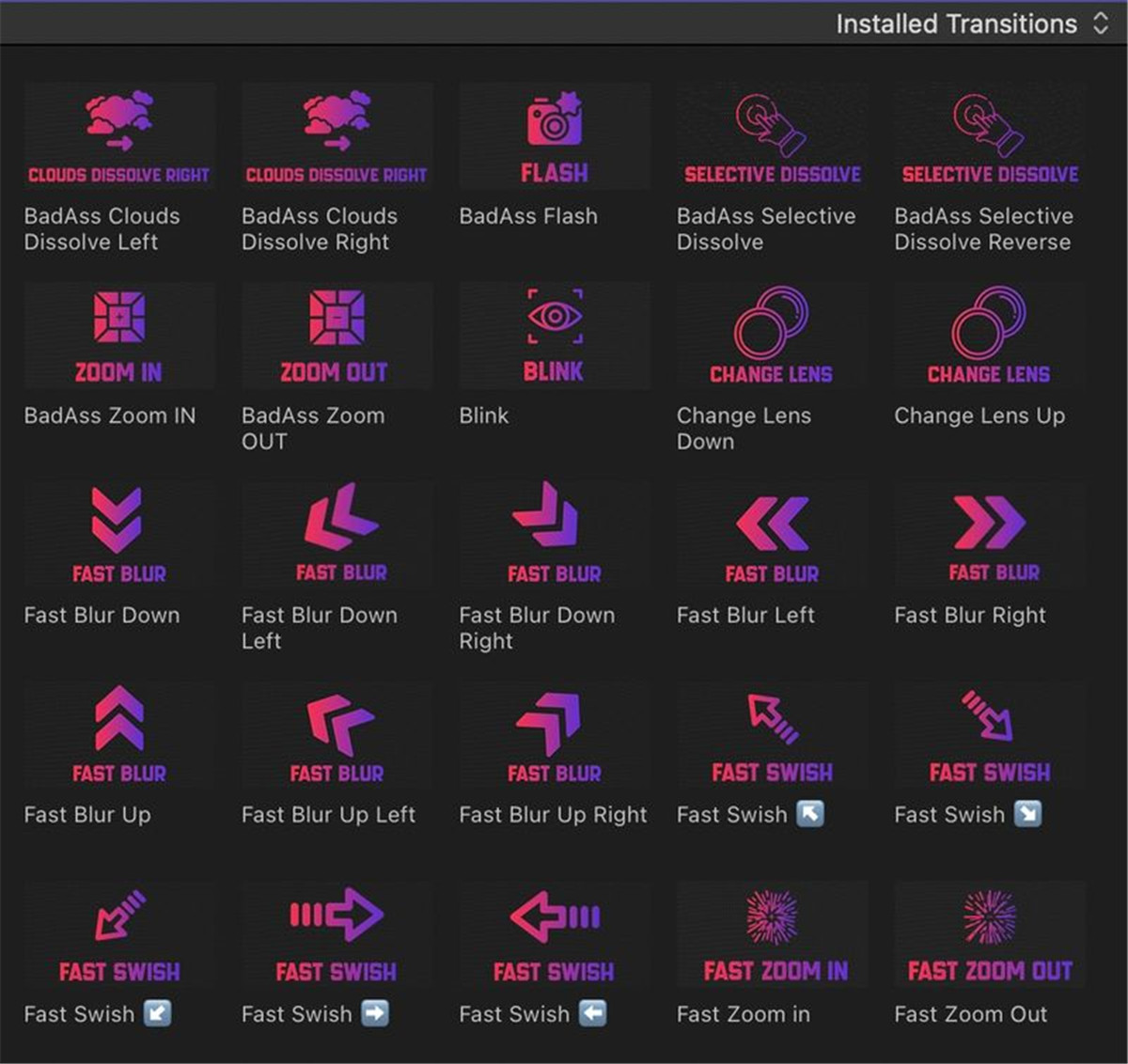This screenshot has width=1128, height=1064.
Task: Select the Fast Blur Up Right transition
Action: pyautogui.click(x=554, y=734)
